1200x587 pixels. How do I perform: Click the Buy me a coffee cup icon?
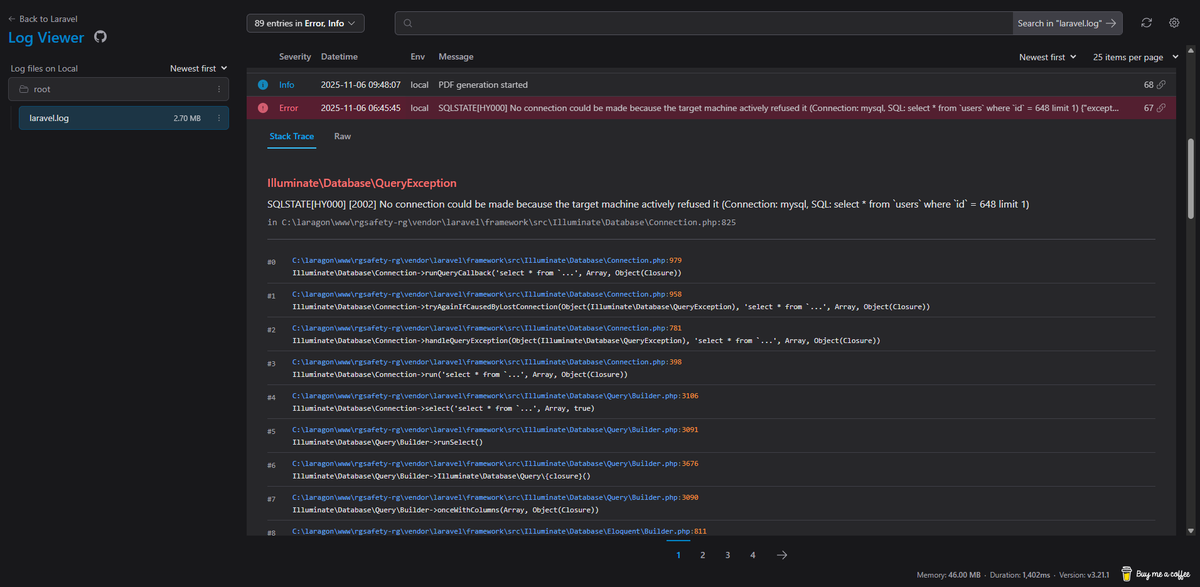pos(1127,573)
